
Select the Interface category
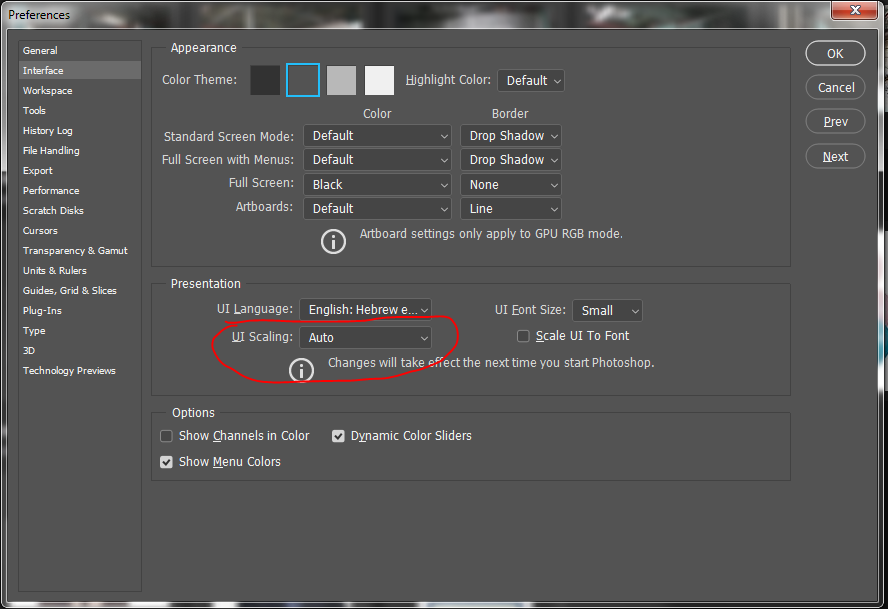[x=79, y=70]
